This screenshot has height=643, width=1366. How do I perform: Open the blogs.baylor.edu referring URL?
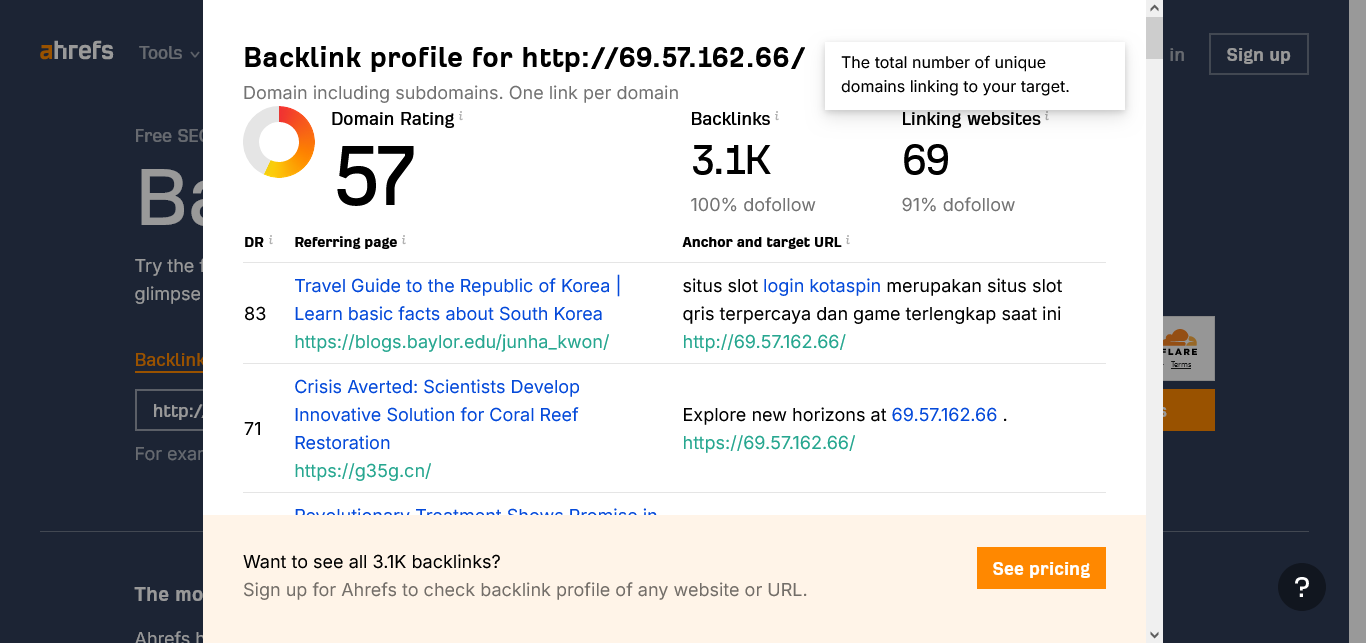(451, 342)
